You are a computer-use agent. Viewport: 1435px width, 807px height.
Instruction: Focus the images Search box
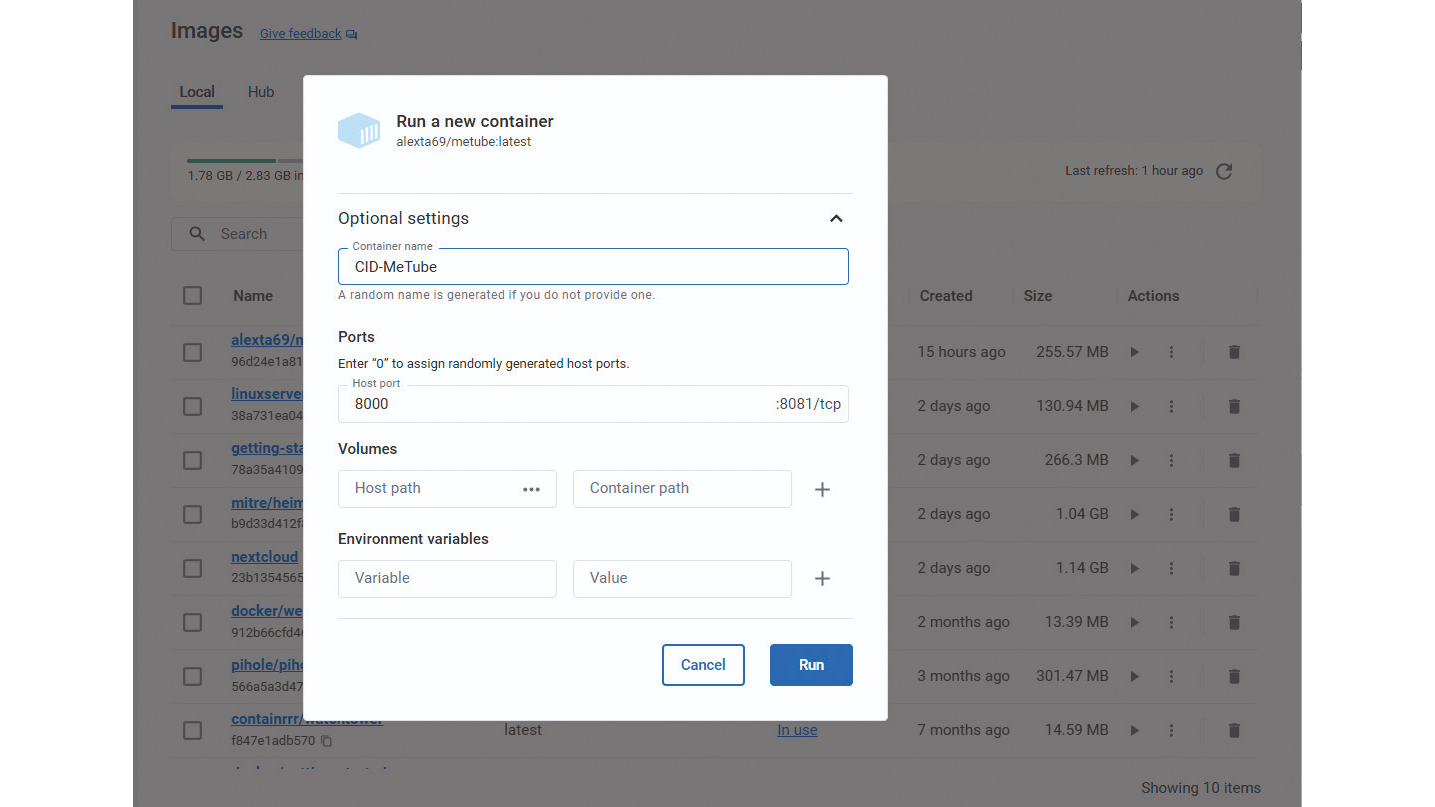(x=238, y=234)
